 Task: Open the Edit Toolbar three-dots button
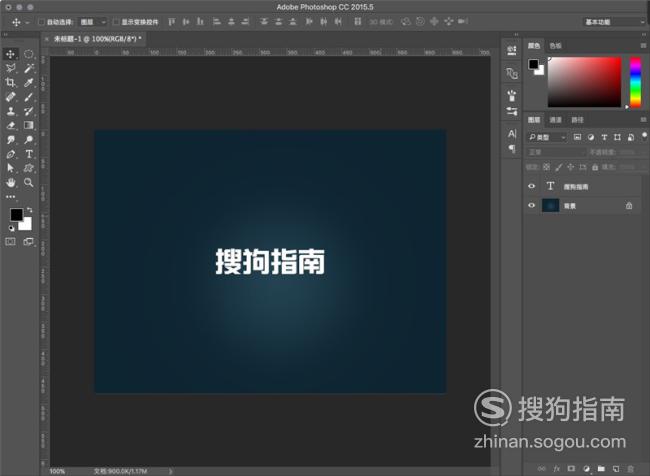11,197
